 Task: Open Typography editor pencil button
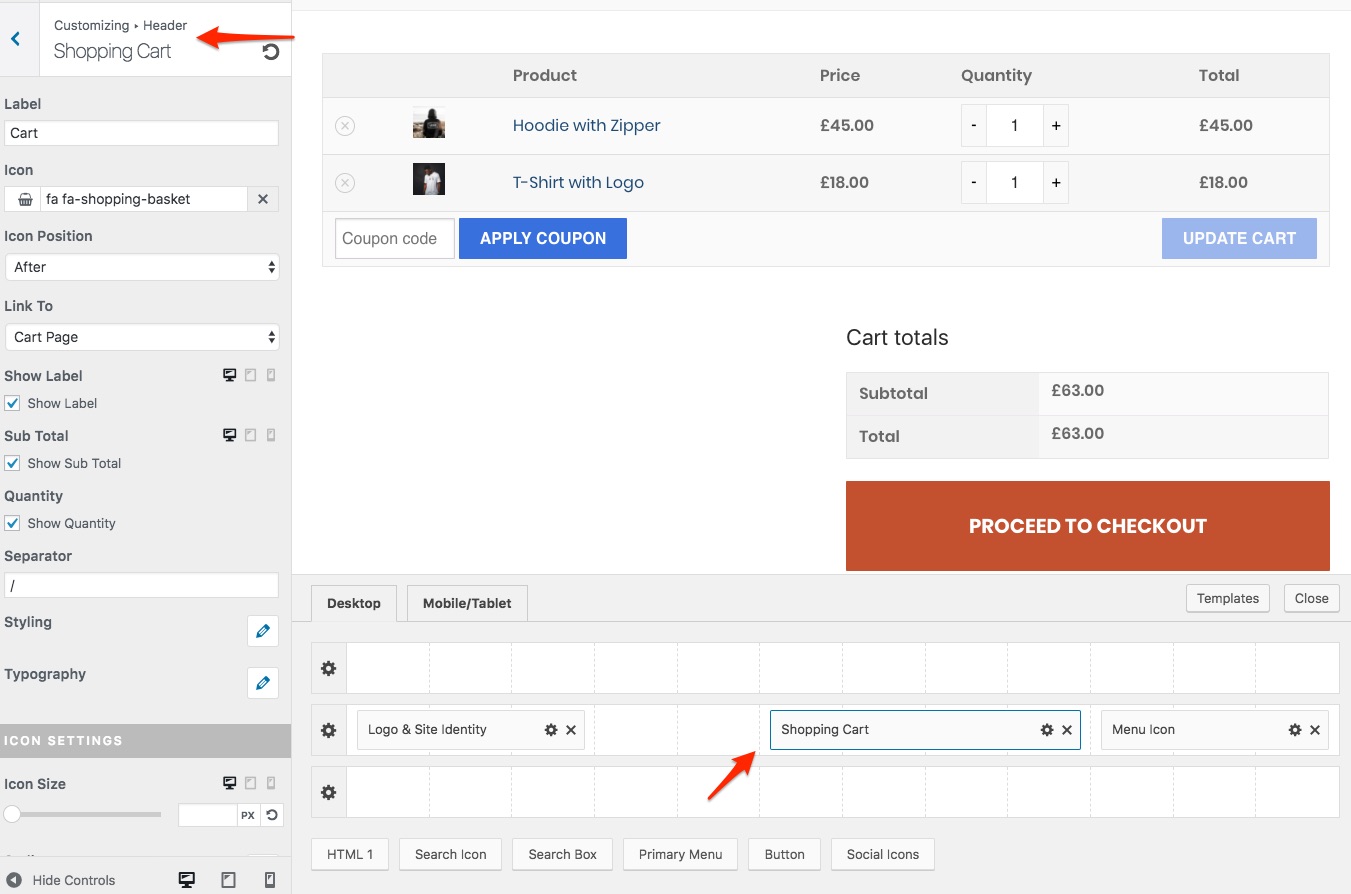[x=263, y=683]
